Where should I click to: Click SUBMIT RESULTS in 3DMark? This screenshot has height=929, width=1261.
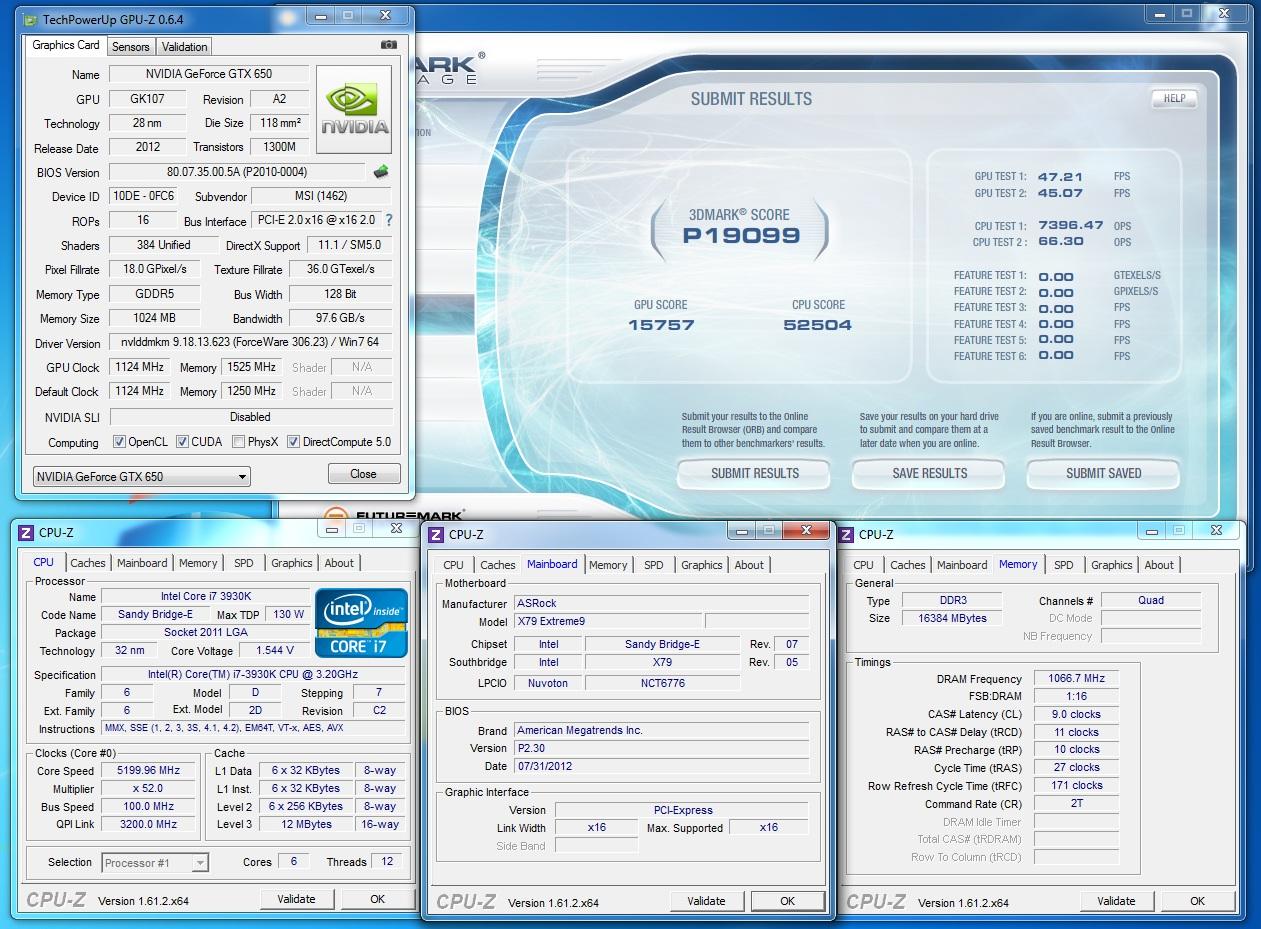tap(755, 474)
